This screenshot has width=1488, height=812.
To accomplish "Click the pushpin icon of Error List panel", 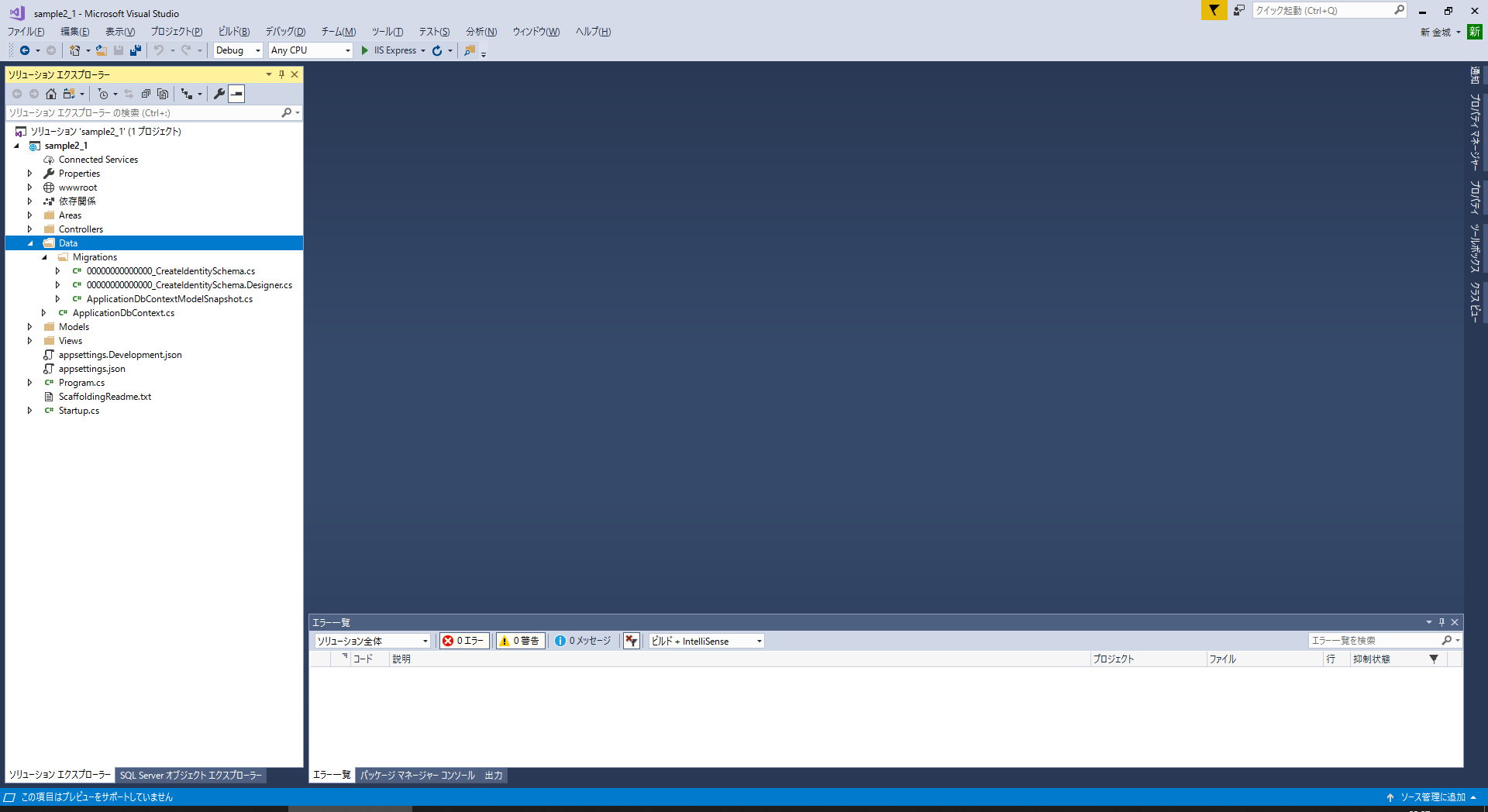I will [1442, 622].
